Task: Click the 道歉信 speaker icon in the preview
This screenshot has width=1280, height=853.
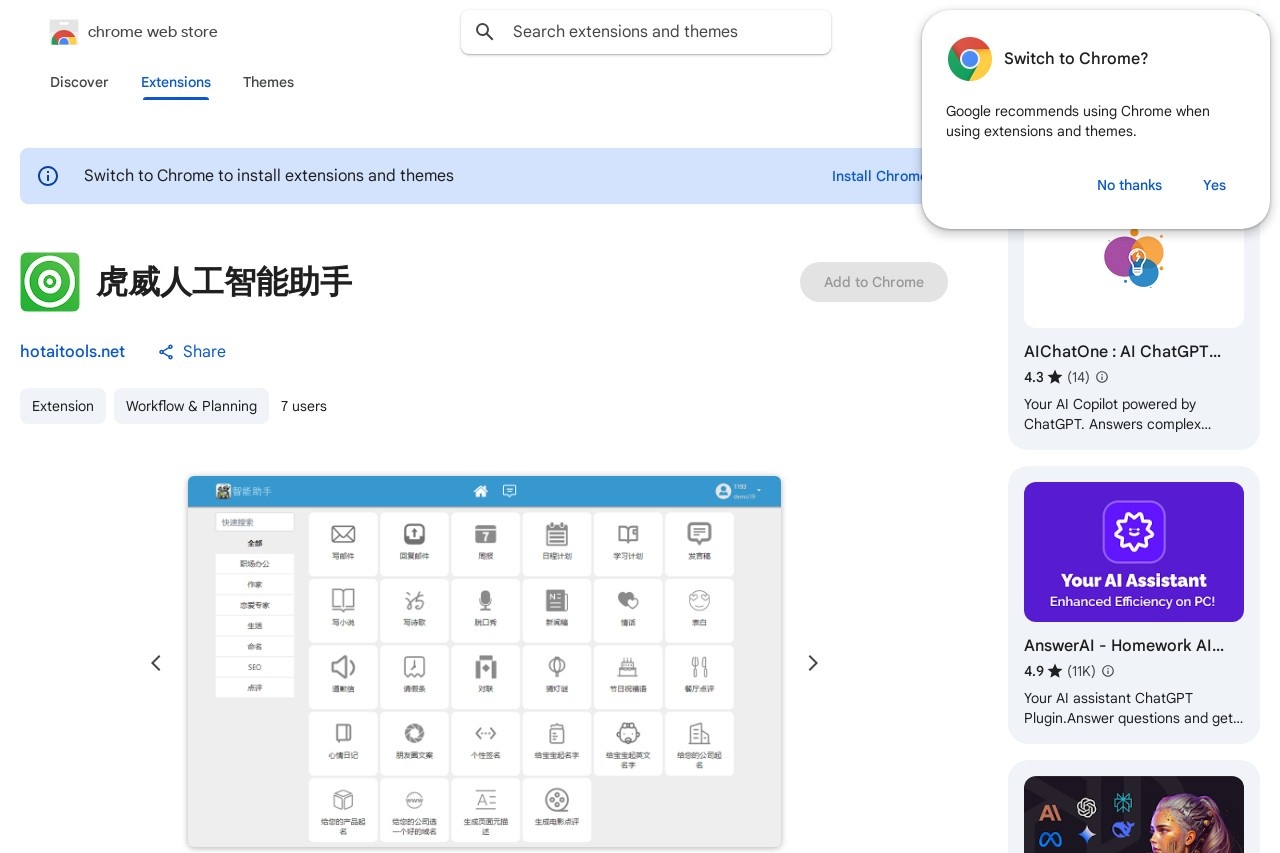Action: (x=343, y=667)
